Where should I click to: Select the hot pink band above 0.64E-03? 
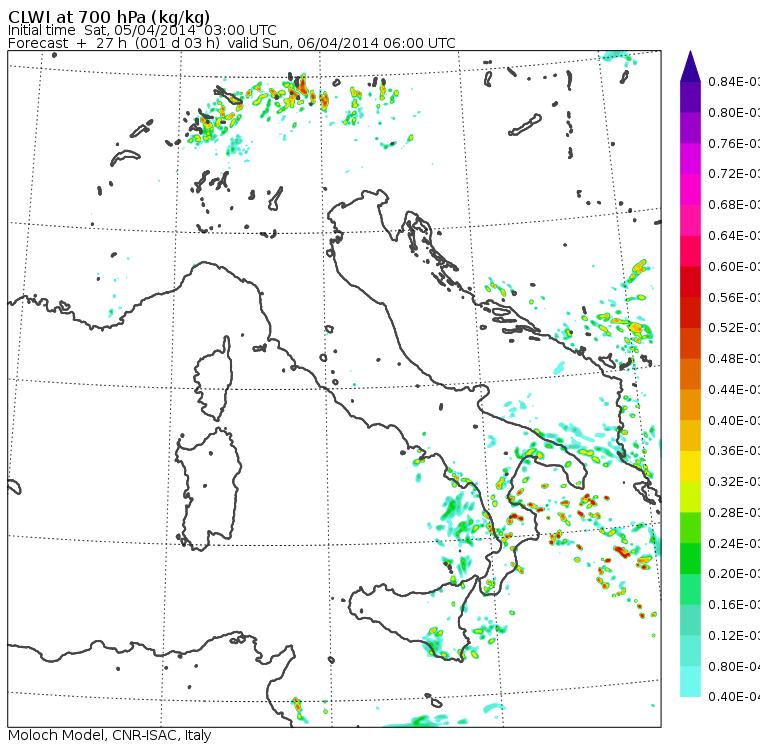click(690, 220)
